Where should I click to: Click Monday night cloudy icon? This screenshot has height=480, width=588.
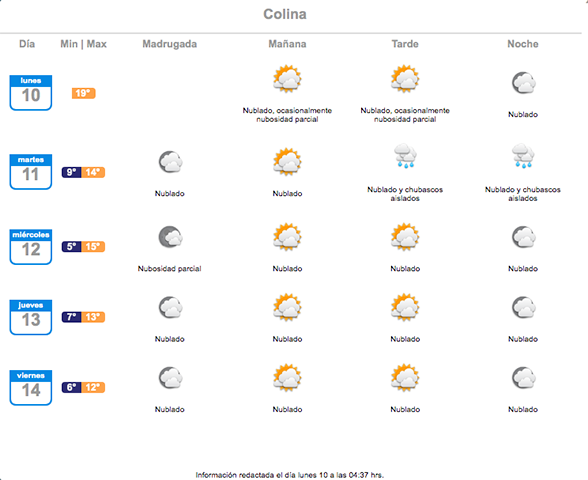pyautogui.click(x=524, y=83)
